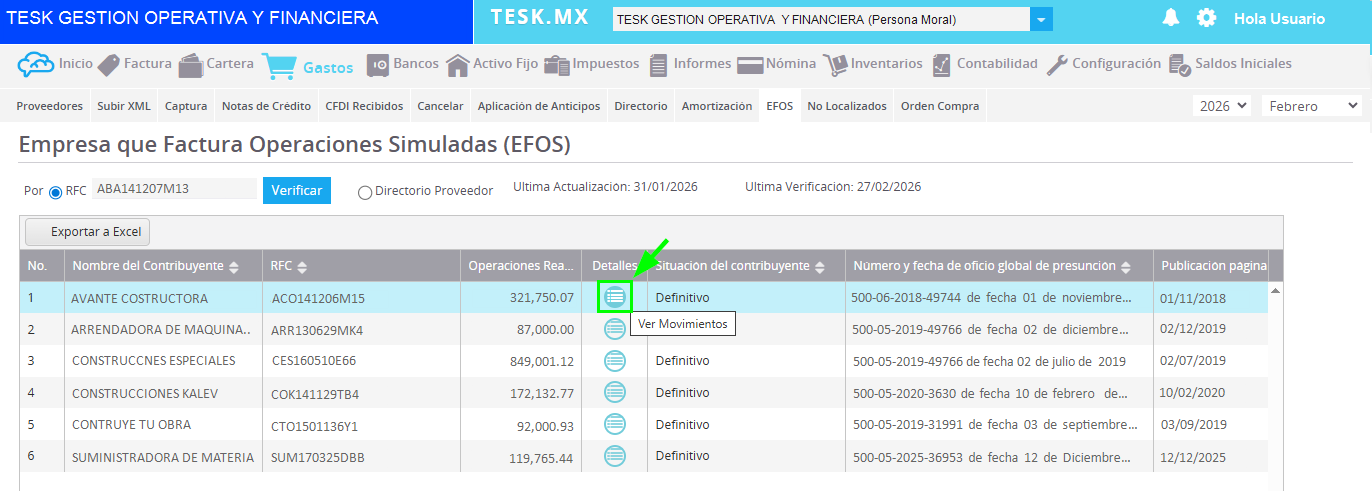Open Gastos shopping cart icon
The width and height of the screenshot is (1372, 491).
point(279,67)
